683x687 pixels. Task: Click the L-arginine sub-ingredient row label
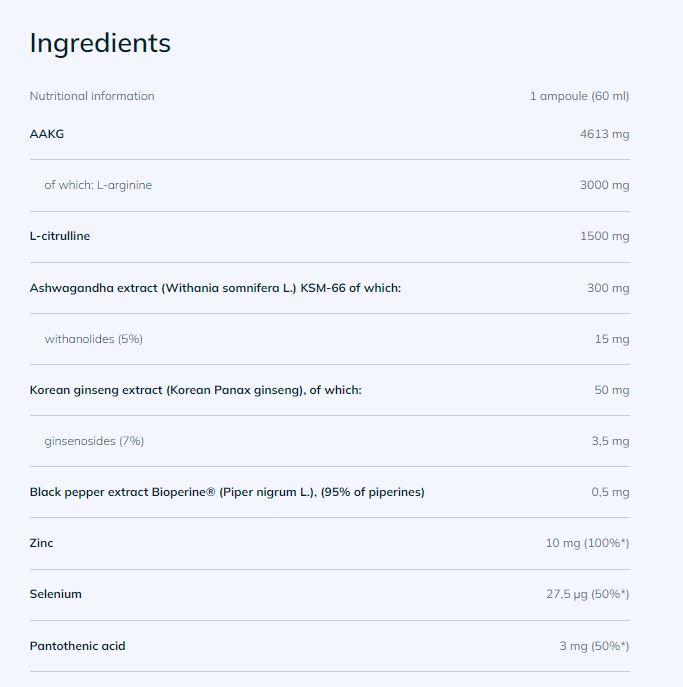coord(98,185)
